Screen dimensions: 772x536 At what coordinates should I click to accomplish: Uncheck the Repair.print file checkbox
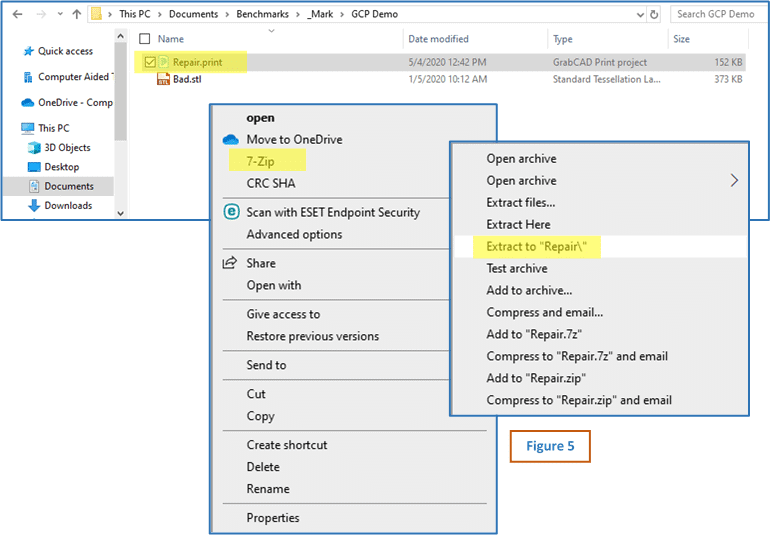point(149,62)
